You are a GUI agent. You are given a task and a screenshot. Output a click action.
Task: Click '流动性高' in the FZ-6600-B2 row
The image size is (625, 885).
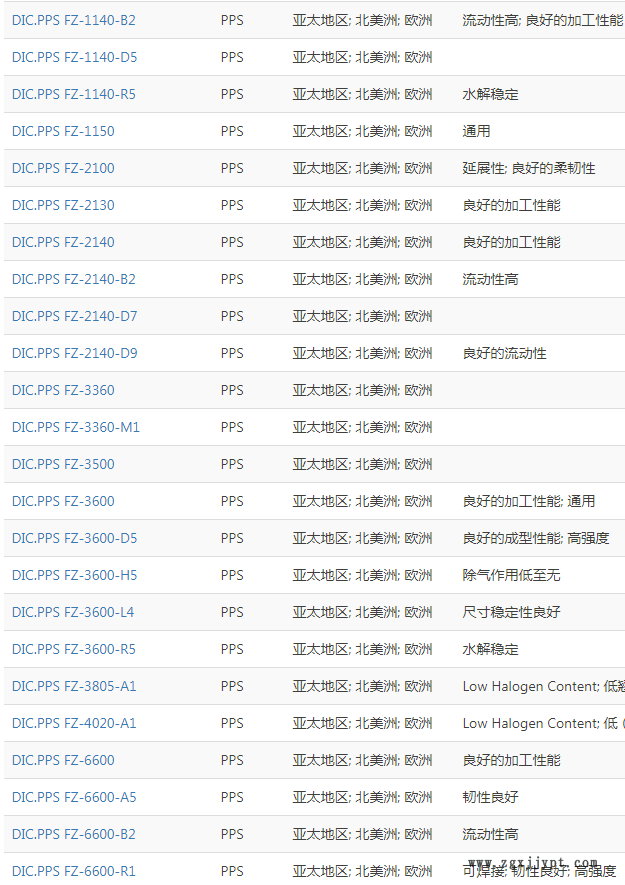(x=490, y=834)
